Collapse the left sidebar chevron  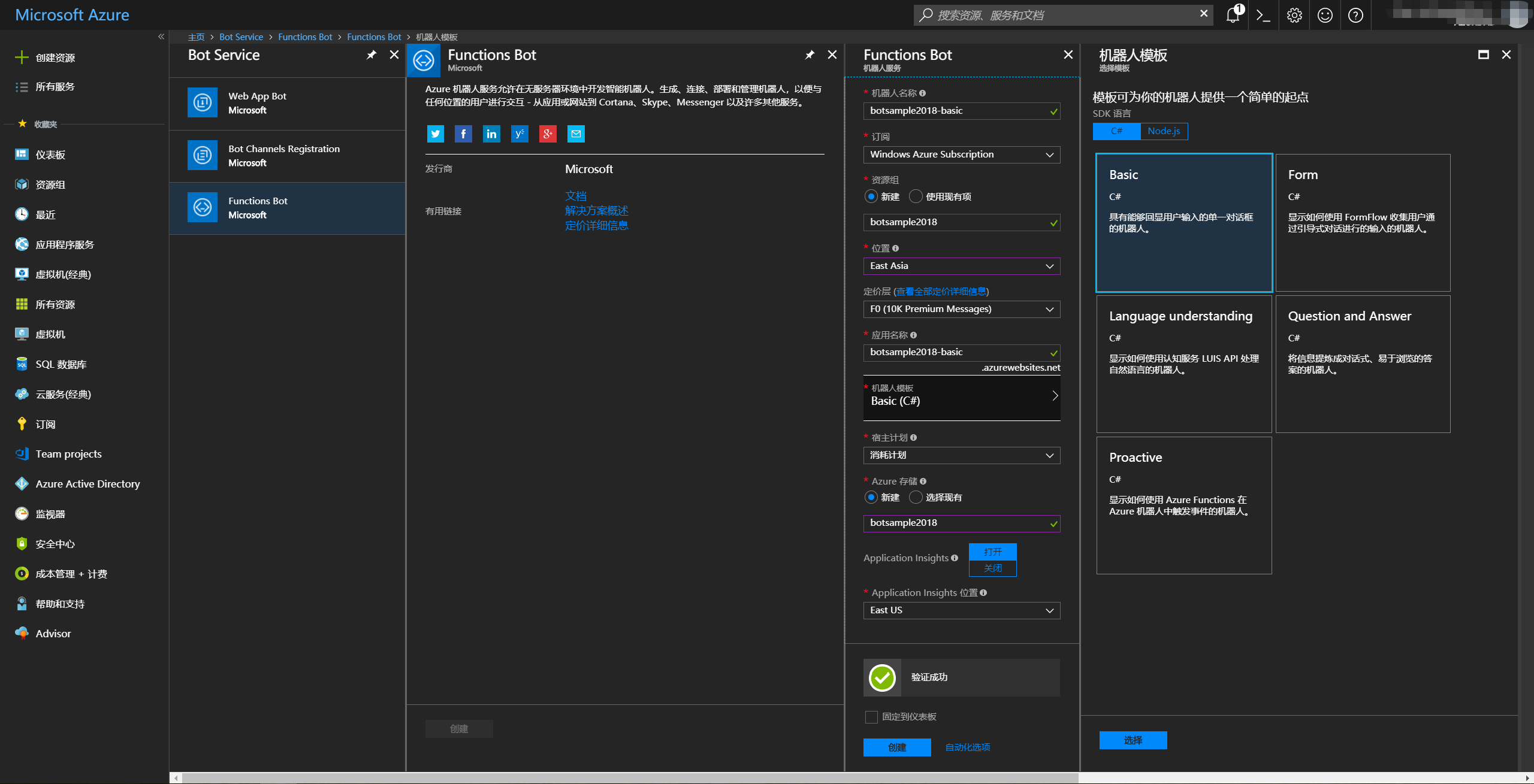(x=161, y=37)
